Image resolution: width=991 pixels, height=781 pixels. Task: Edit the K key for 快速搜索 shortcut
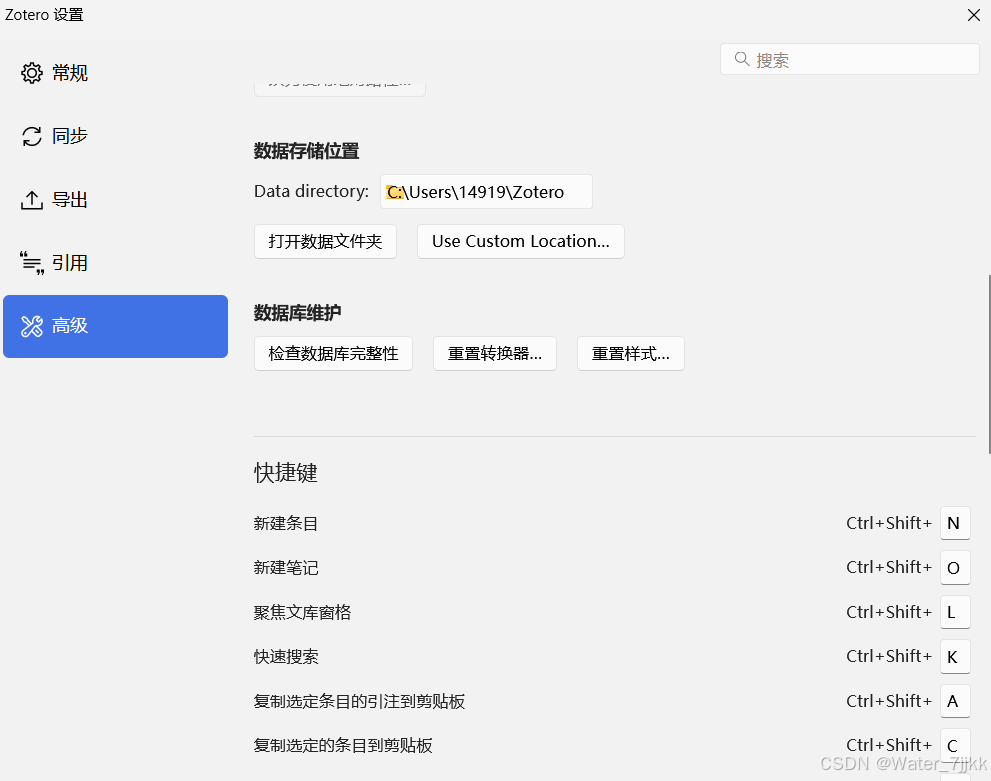955,657
